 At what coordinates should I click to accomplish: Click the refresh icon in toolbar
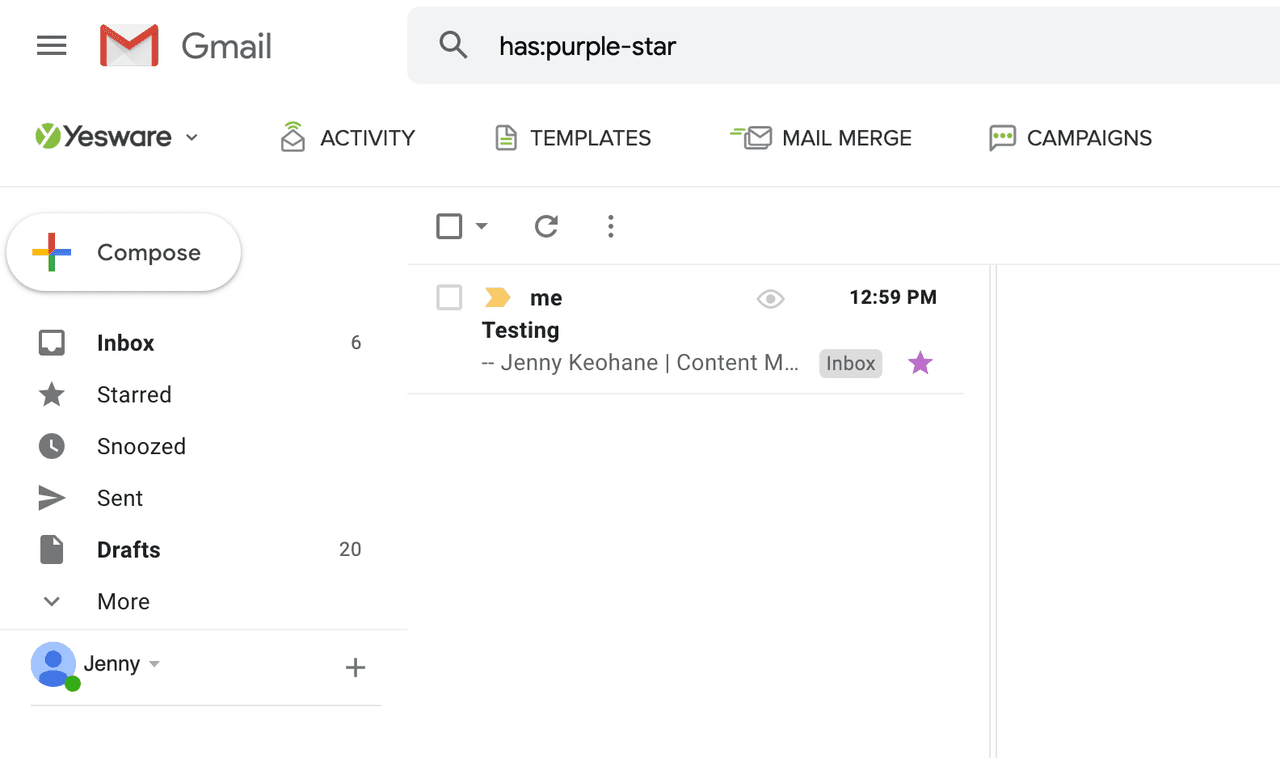pos(546,227)
